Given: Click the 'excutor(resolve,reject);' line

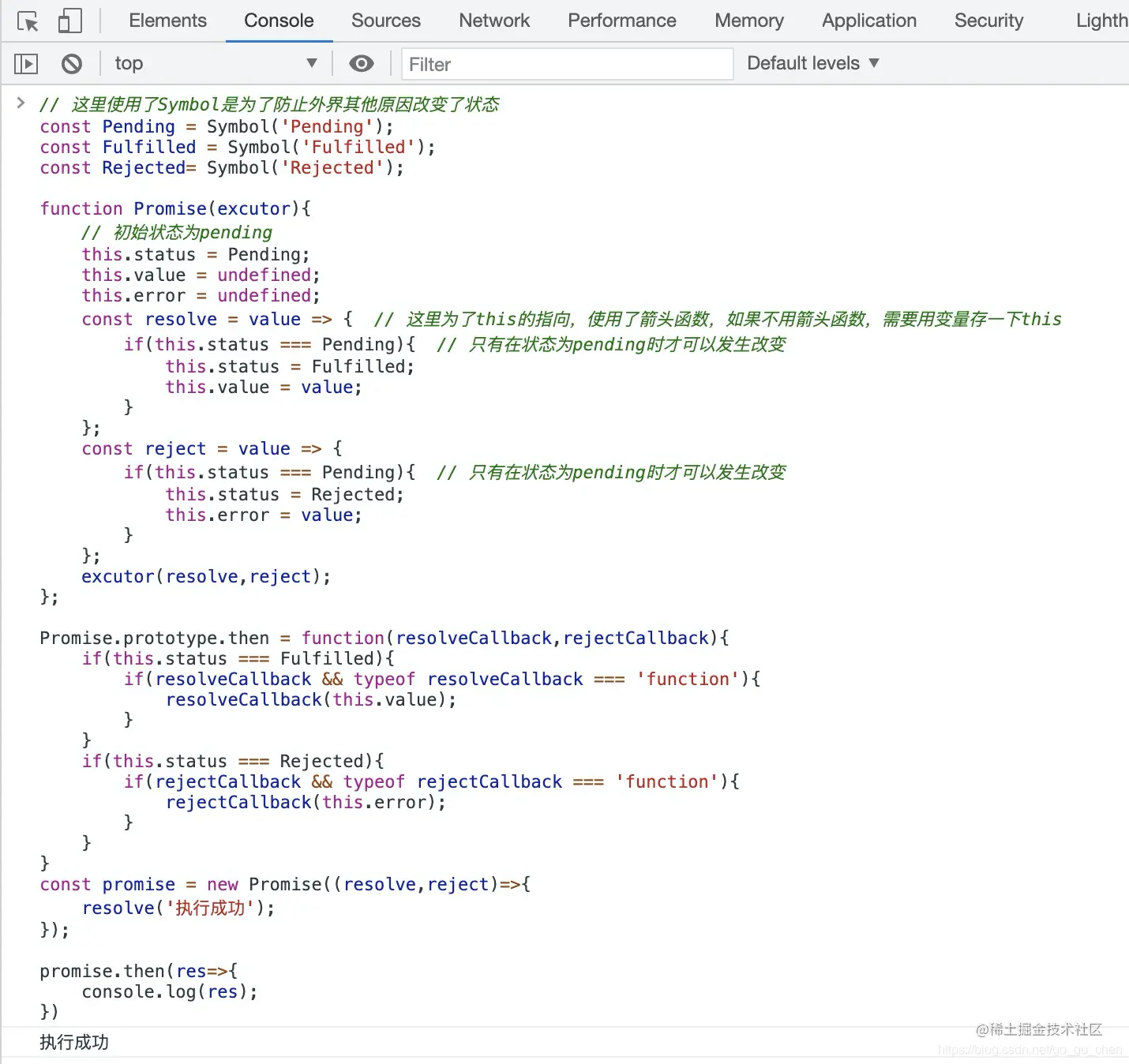Looking at the screenshot, I should click(206, 576).
